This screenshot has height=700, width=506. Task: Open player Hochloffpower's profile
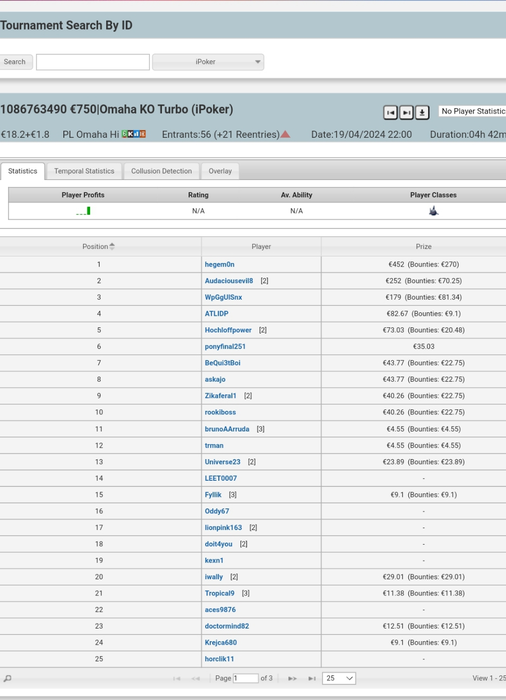click(x=228, y=330)
